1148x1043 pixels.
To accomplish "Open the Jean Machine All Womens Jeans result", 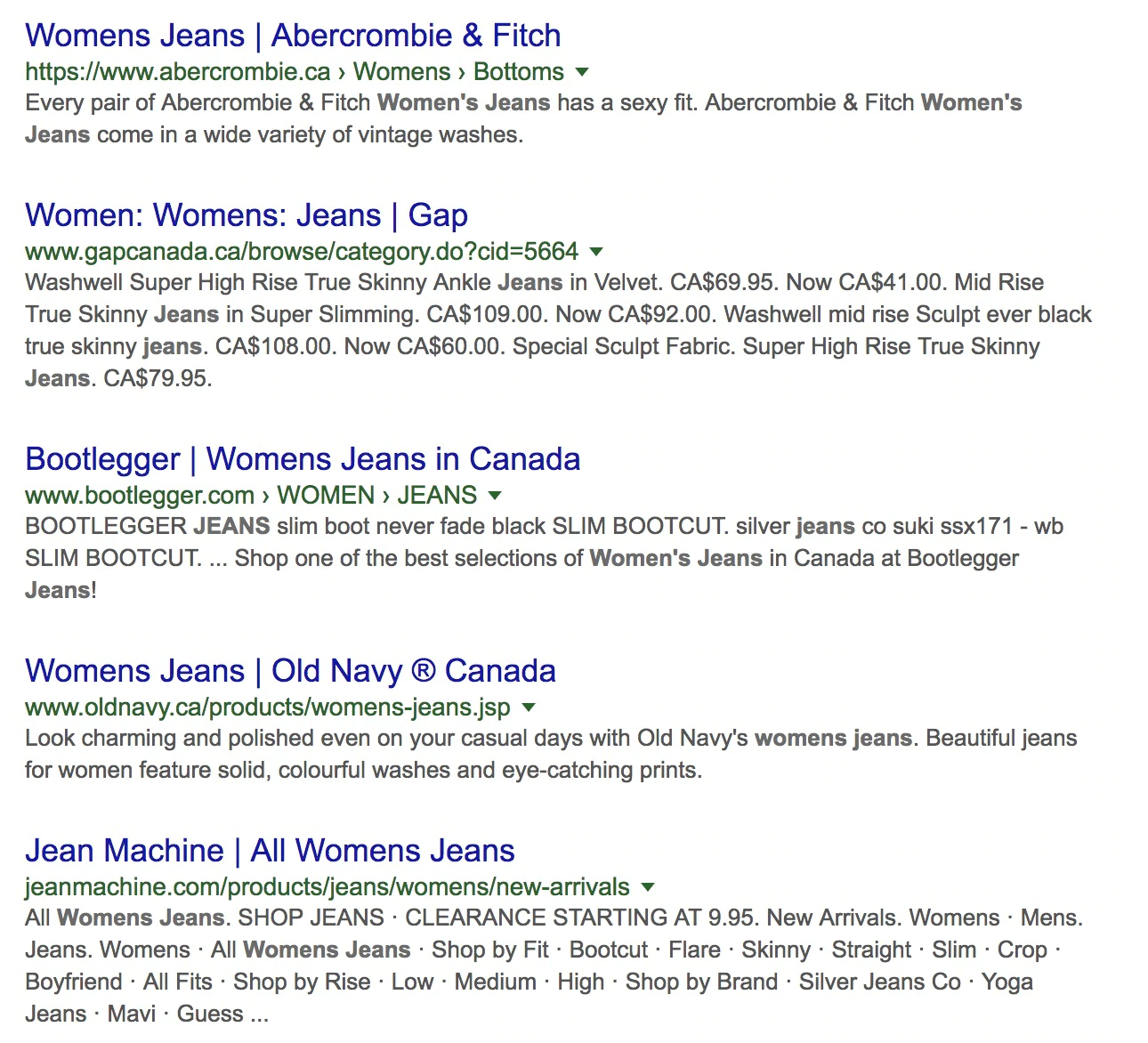I will tap(270, 851).
